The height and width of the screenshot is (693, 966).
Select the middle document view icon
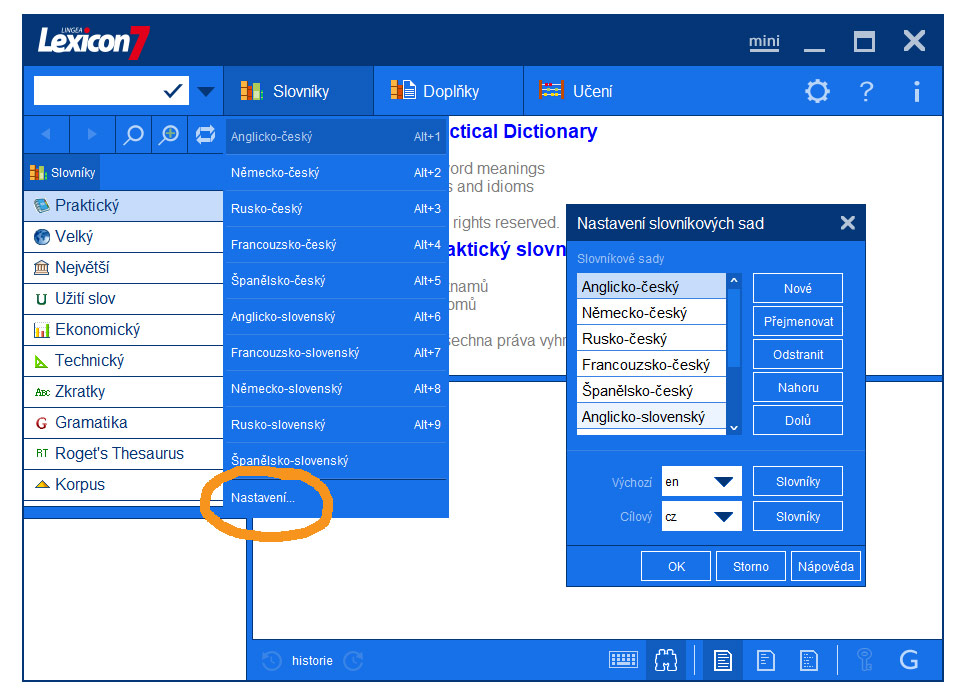point(765,660)
